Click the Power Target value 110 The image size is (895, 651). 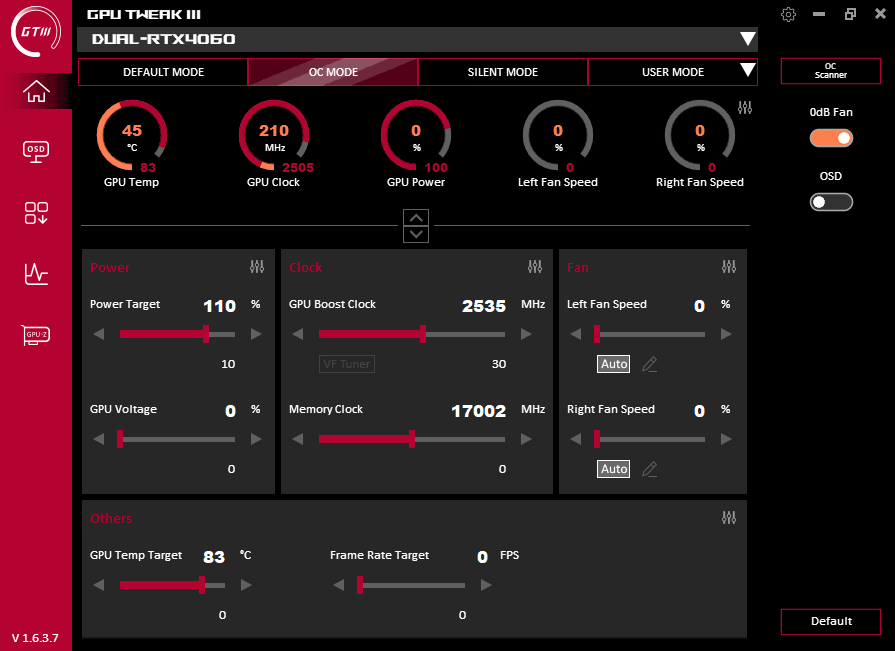pos(220,306)
